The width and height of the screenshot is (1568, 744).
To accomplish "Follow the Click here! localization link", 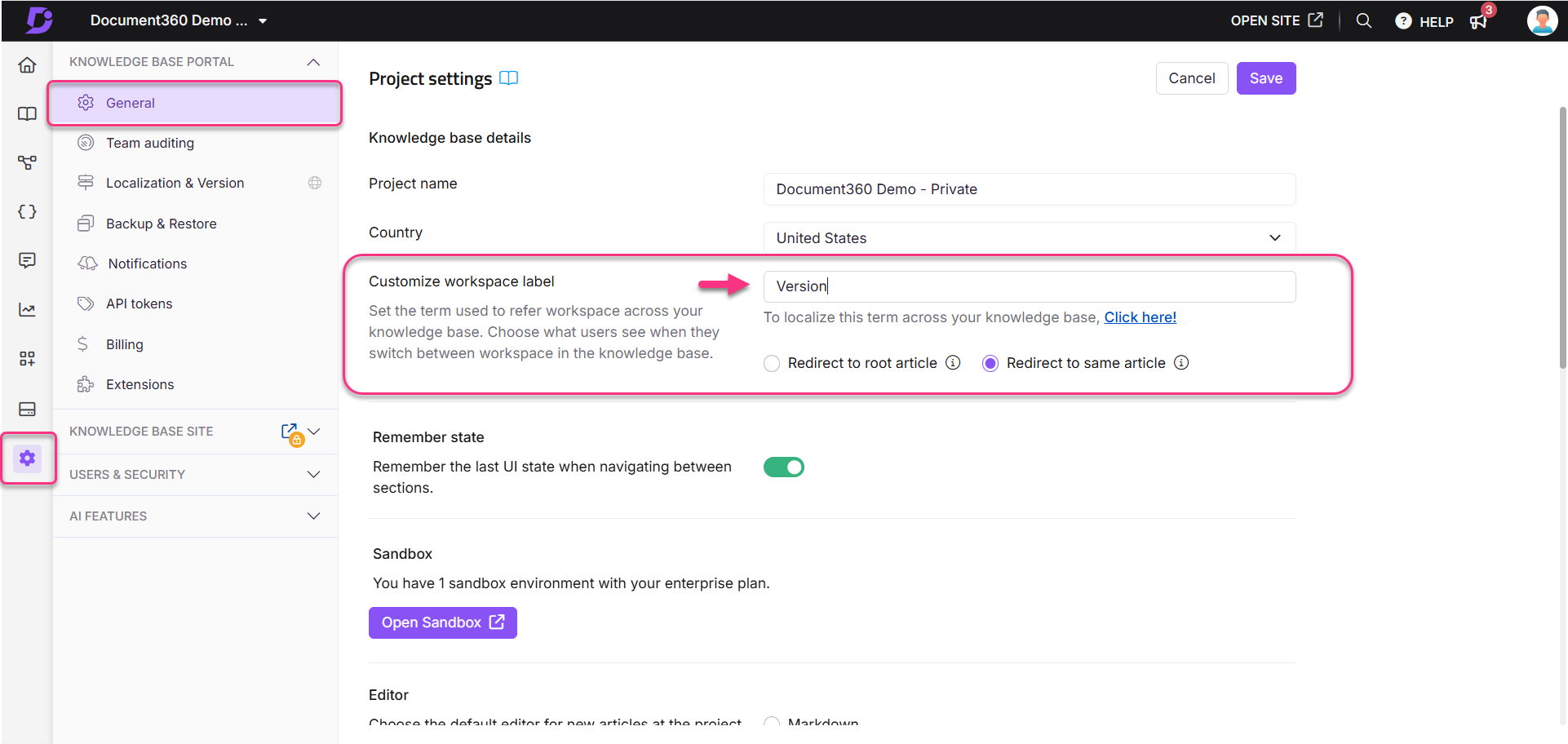I will coord(1141,317).
